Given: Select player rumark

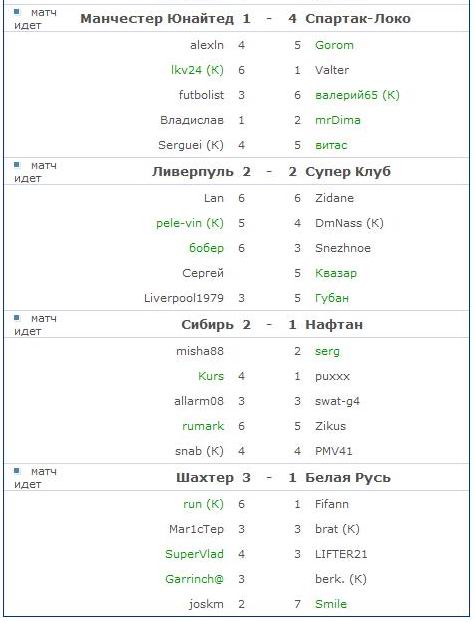Looking at the screenshot, I should pyautogui.click(x=203, y=426).
